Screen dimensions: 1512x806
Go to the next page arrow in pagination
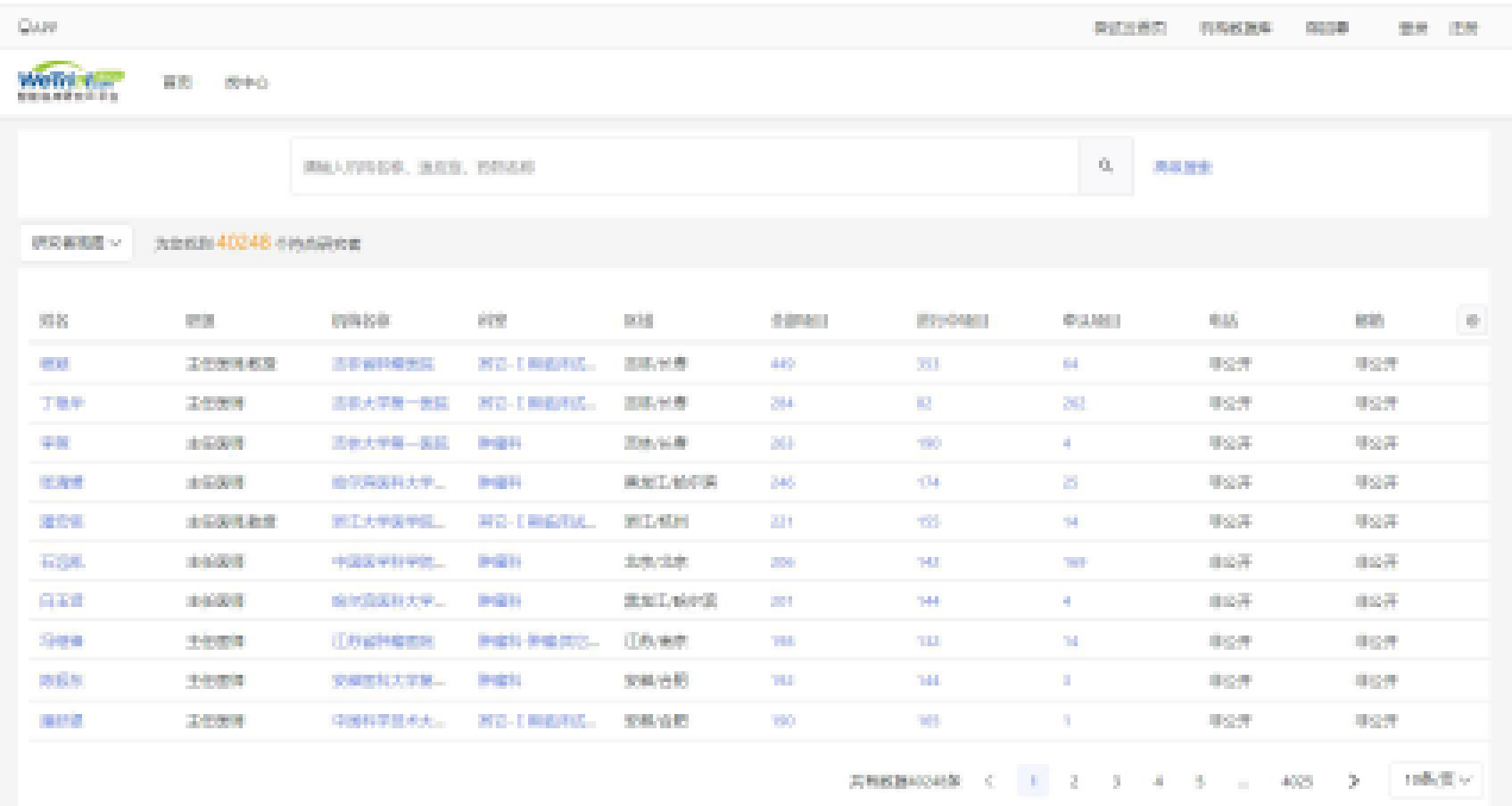[1353, 781]
